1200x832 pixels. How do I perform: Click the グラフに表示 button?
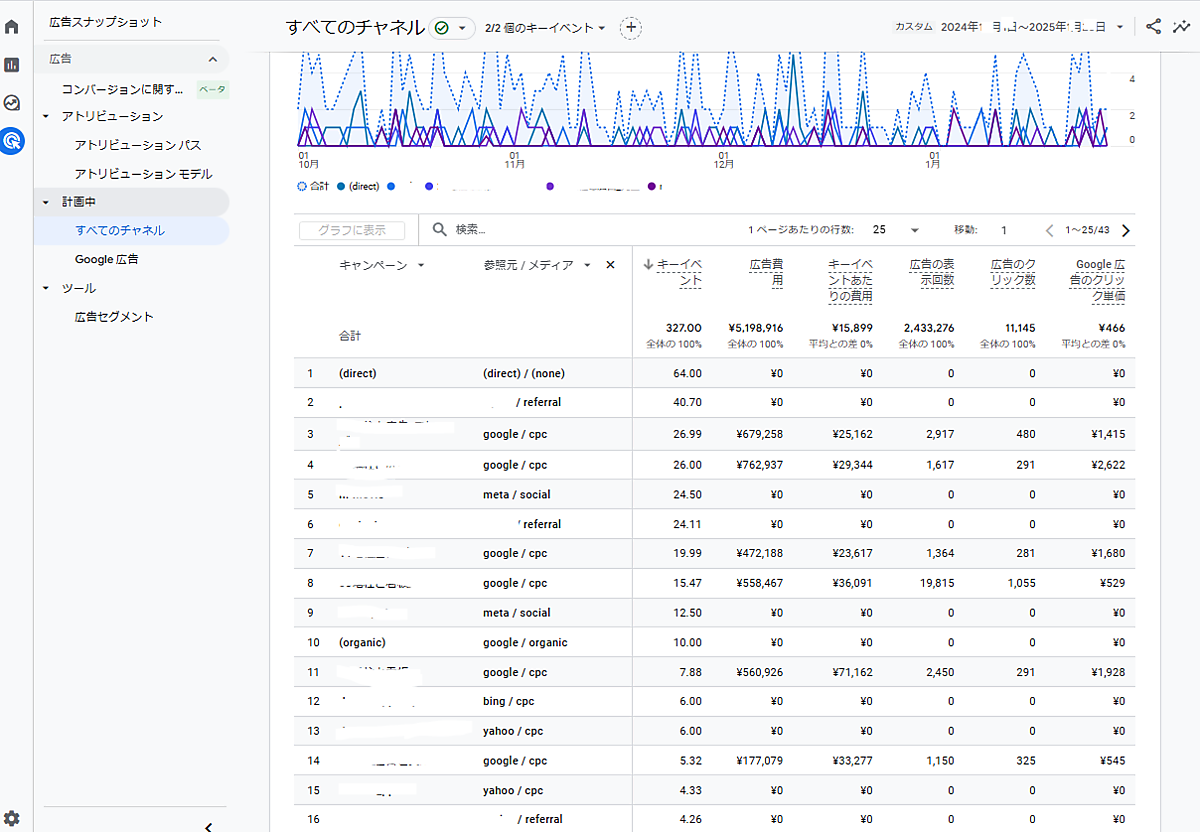(352, 230)
